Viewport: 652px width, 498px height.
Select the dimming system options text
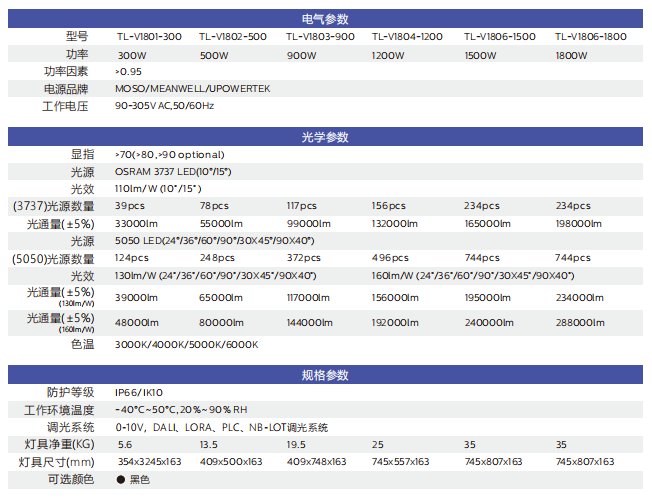click(221, 427)
